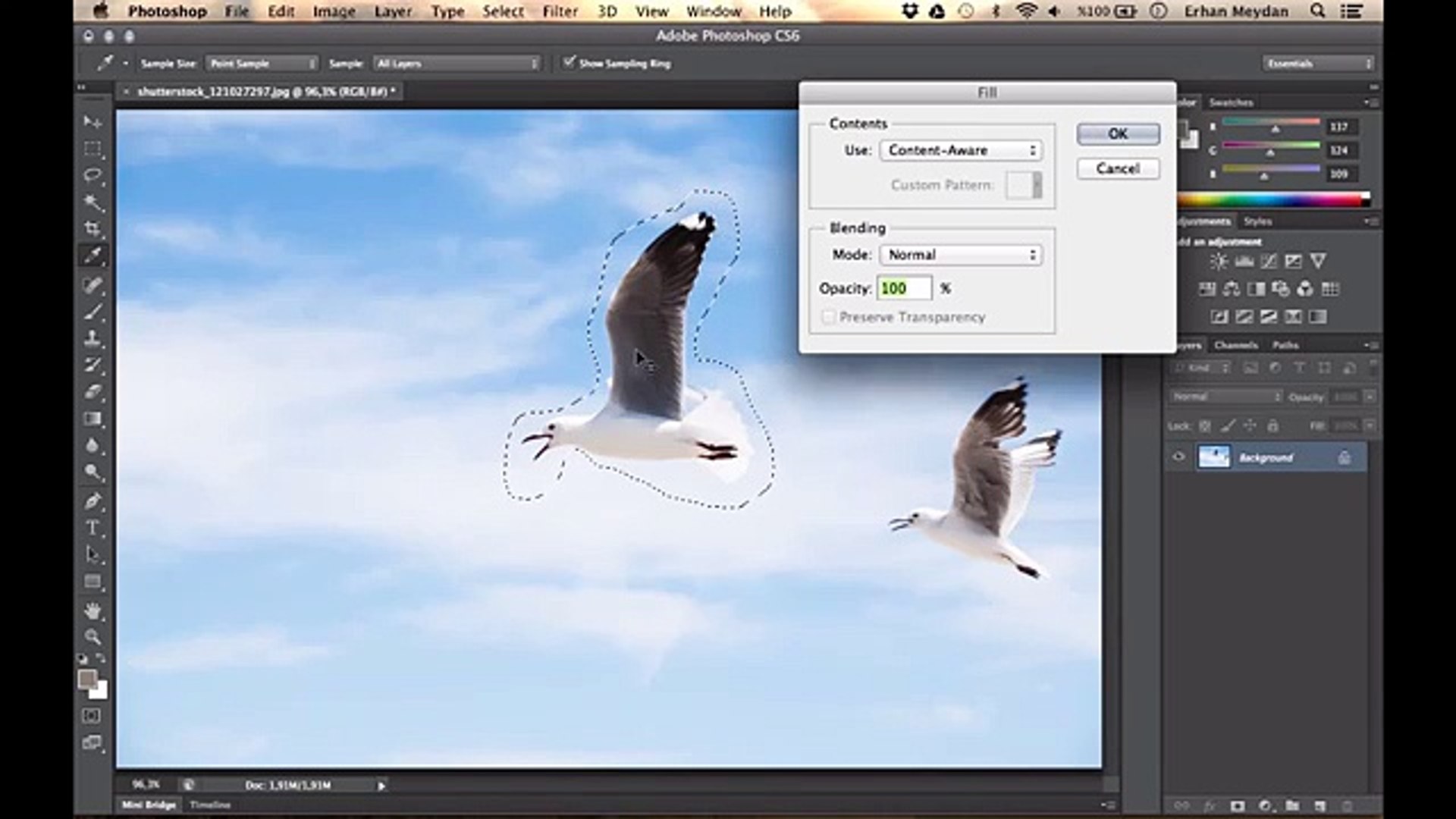
Task: Open the blending Mode dropdown
Action: pos(960,255)
